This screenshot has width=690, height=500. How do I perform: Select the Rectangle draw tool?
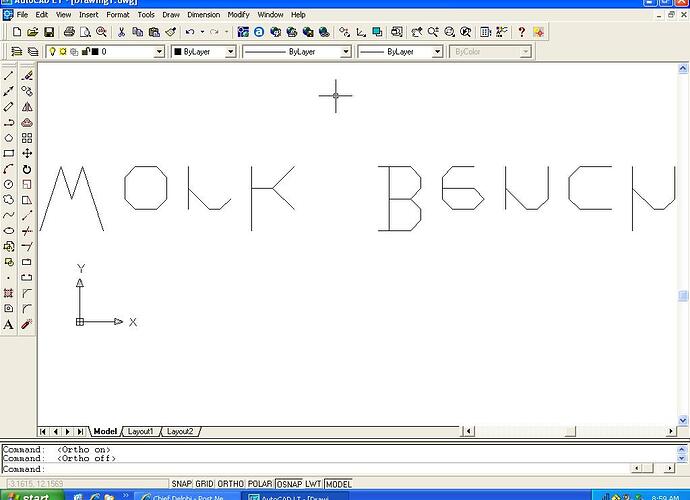[x=8, y=153]
